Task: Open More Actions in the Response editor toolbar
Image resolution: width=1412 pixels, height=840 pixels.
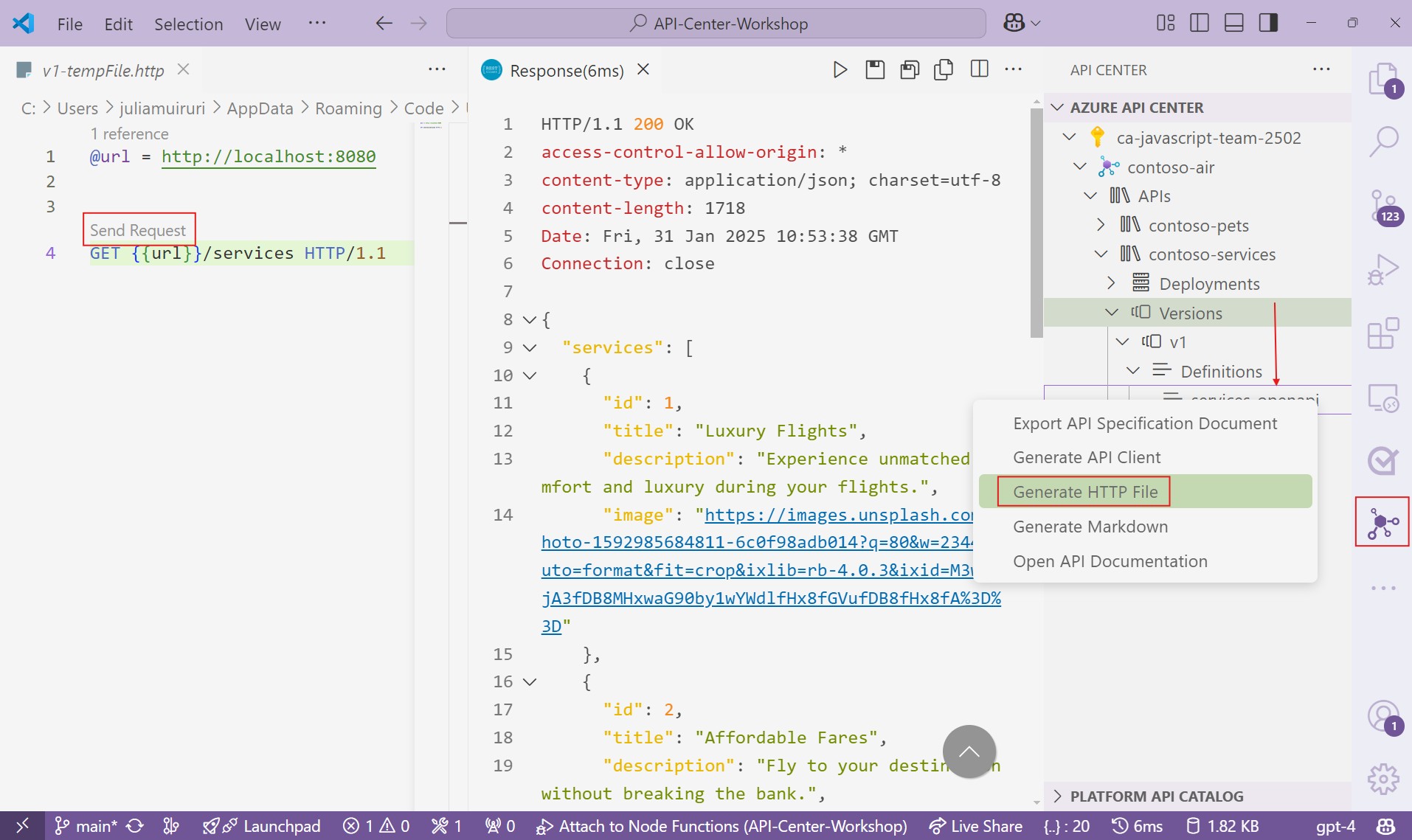Action: [1014, 69]
